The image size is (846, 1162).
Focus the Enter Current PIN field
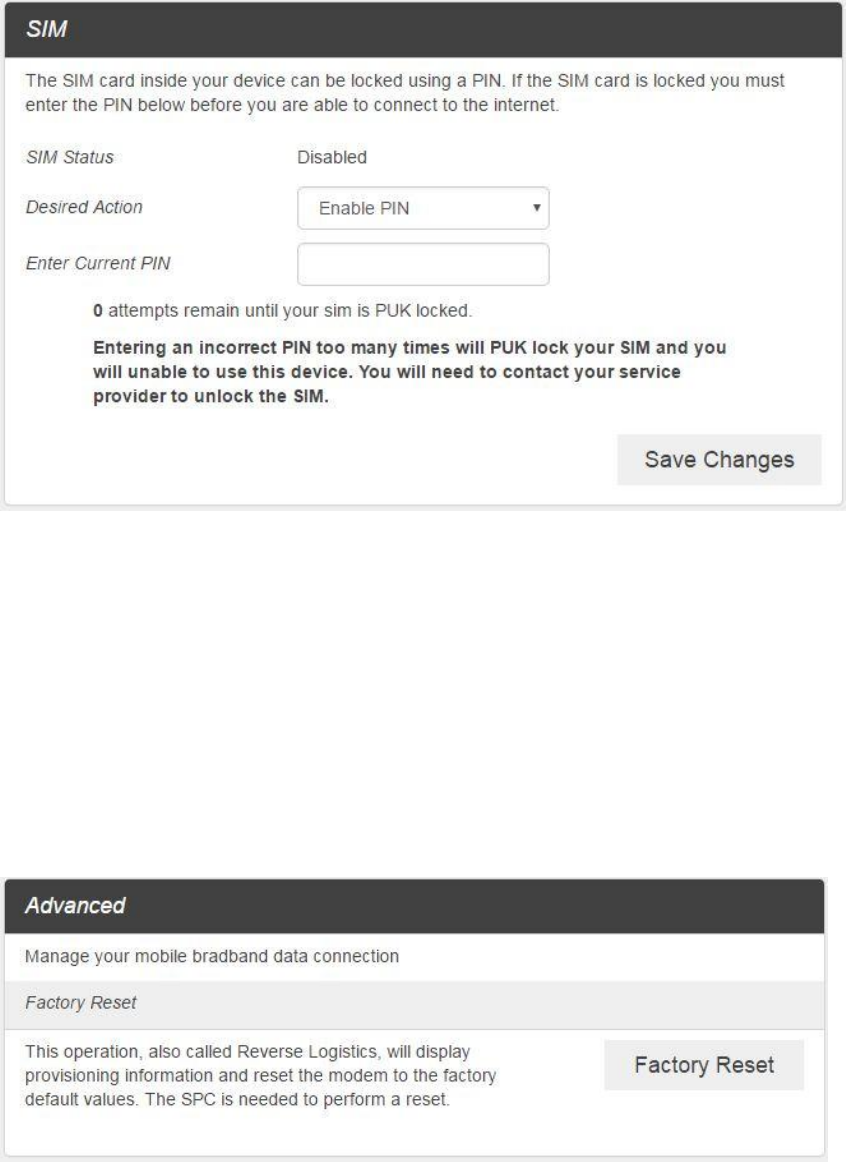(423, 264)
